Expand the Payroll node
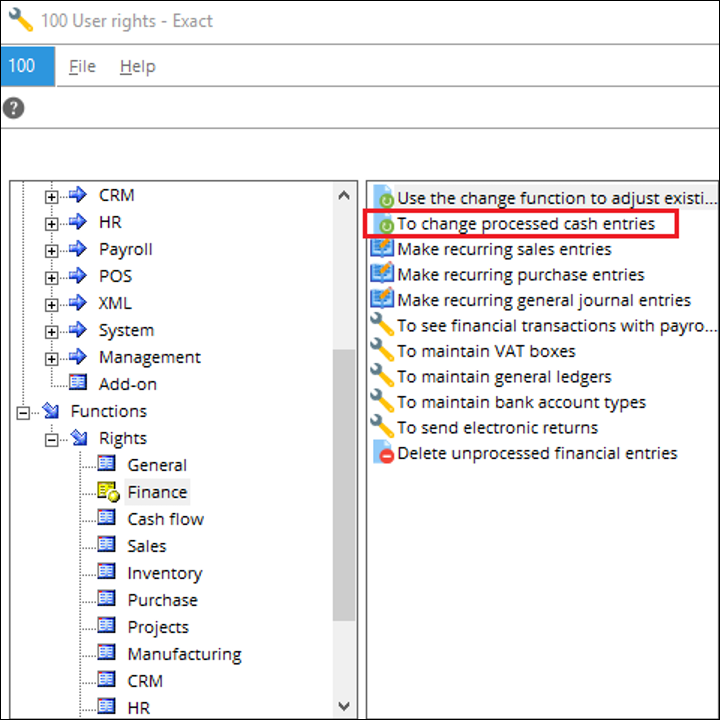This screenshot has height=720, width=720. click(51, 251)
